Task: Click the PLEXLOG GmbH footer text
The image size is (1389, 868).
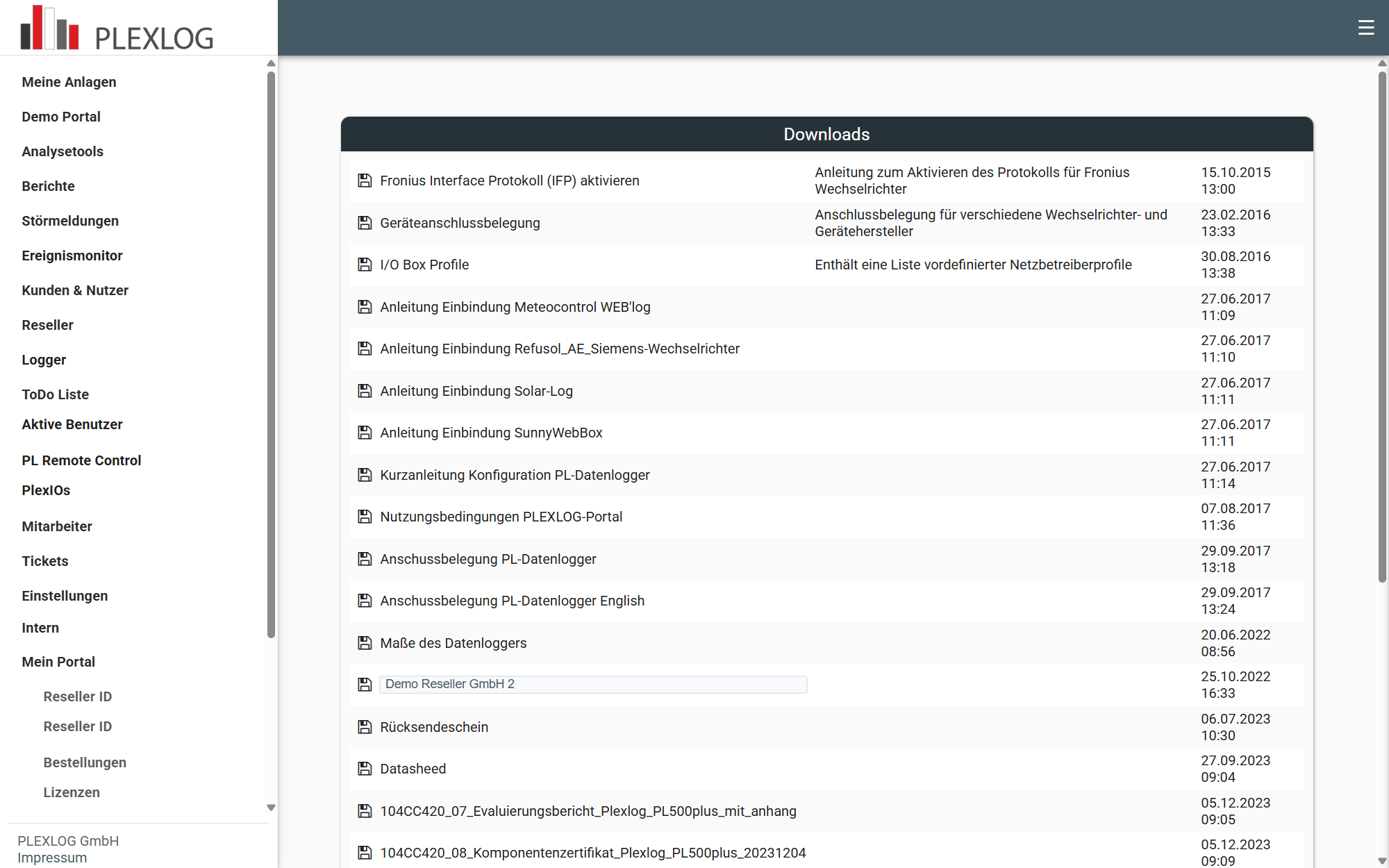Action: (x=68, y=841)
